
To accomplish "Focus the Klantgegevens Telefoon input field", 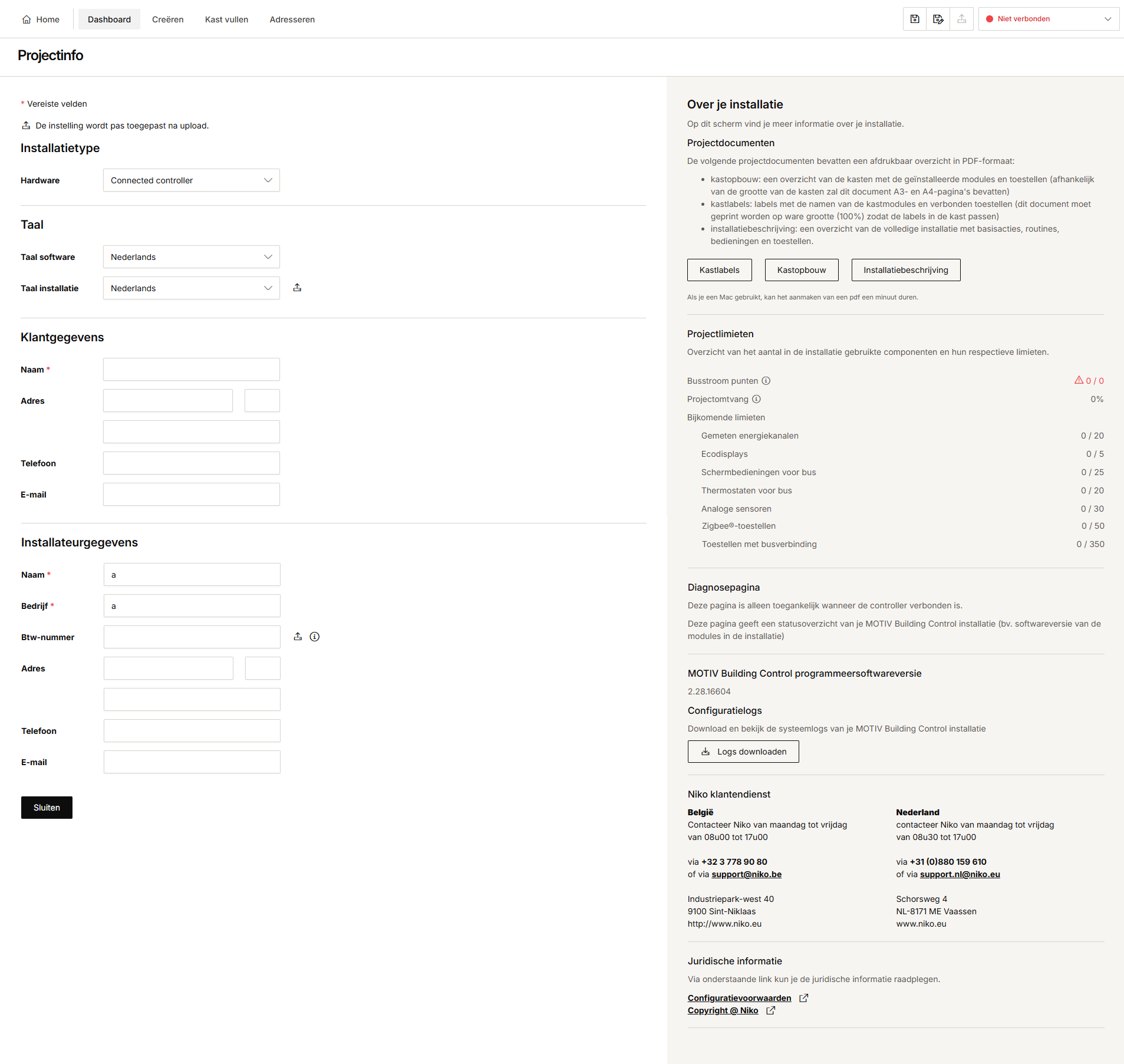I will (x=192, y=463).
